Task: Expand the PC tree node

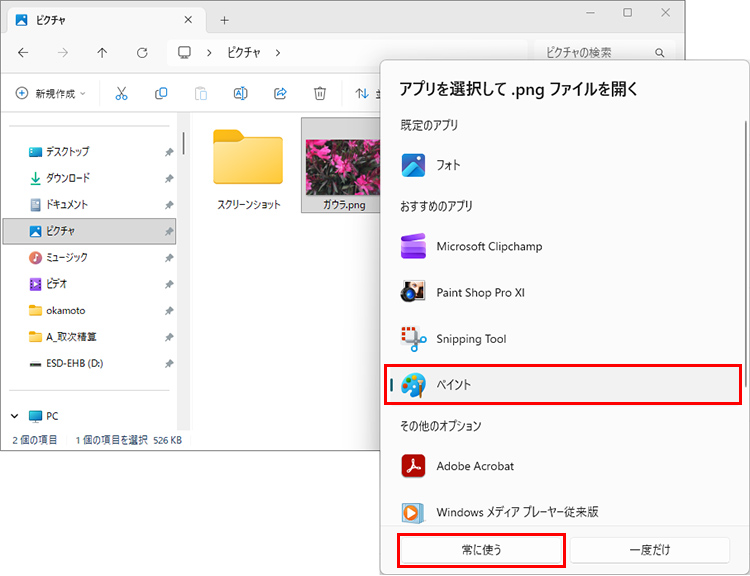Action: 15,416
